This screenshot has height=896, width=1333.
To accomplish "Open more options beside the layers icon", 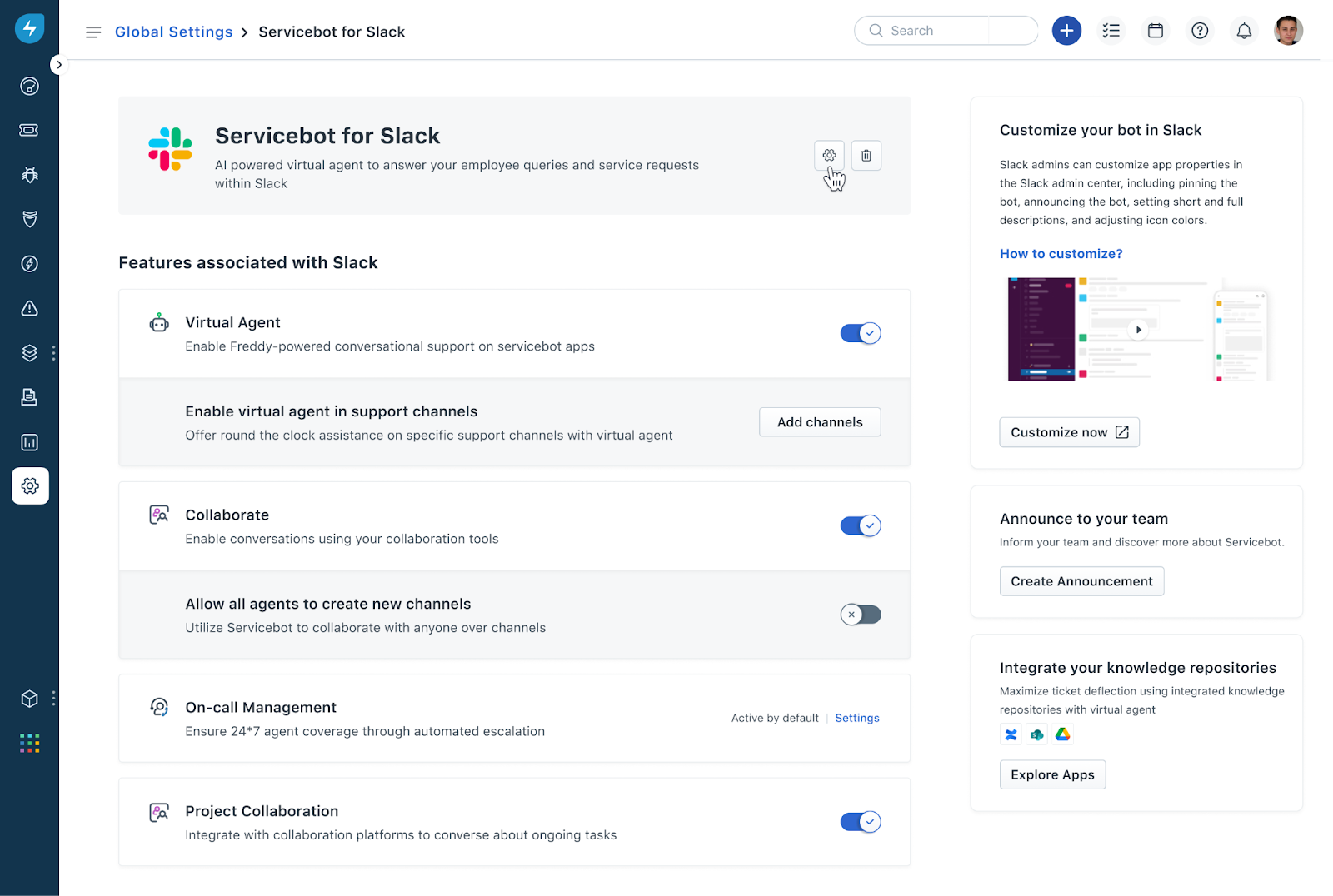I will point(53,353).
